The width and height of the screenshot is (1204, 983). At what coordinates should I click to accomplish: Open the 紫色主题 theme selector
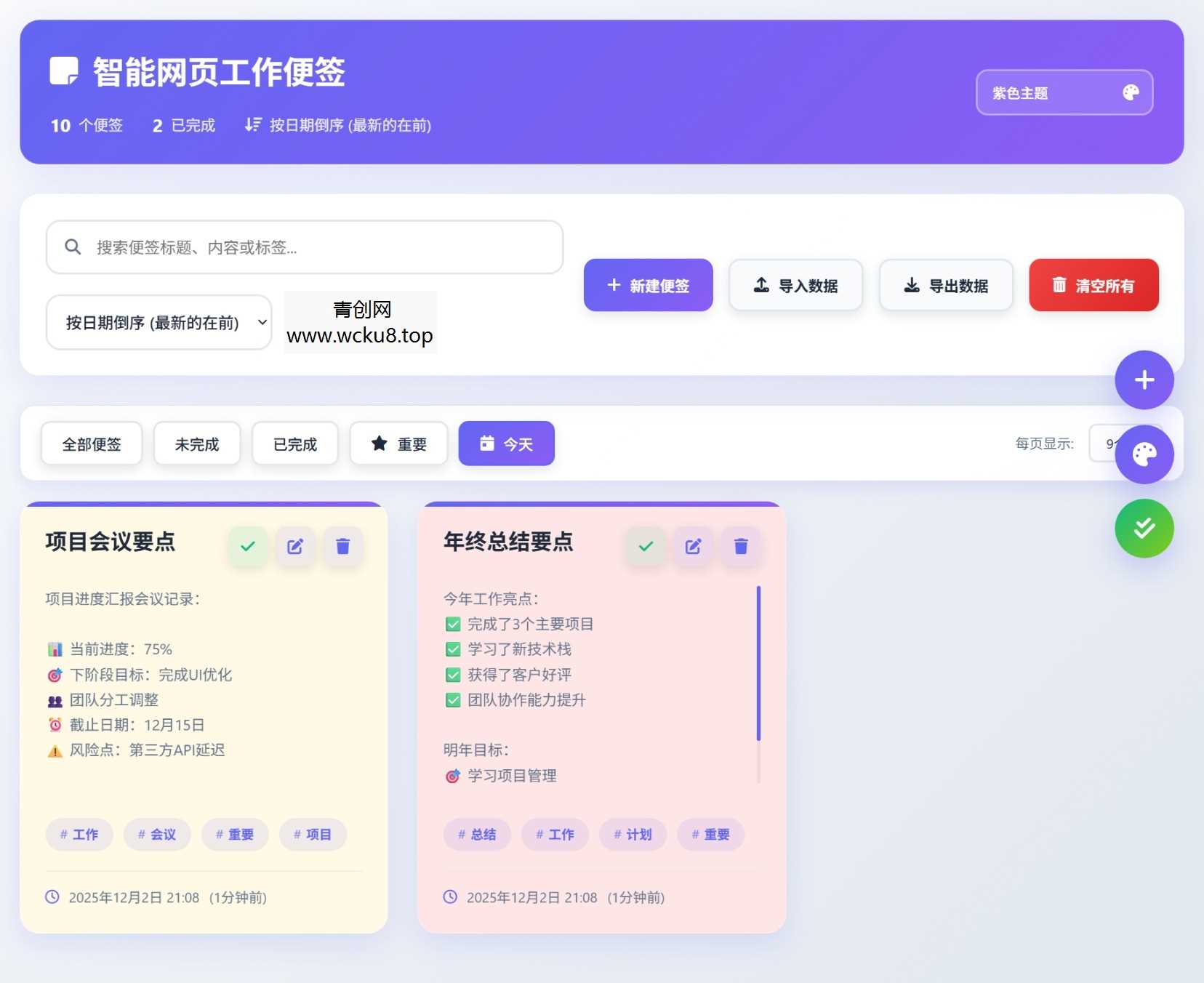(1064, 92)
